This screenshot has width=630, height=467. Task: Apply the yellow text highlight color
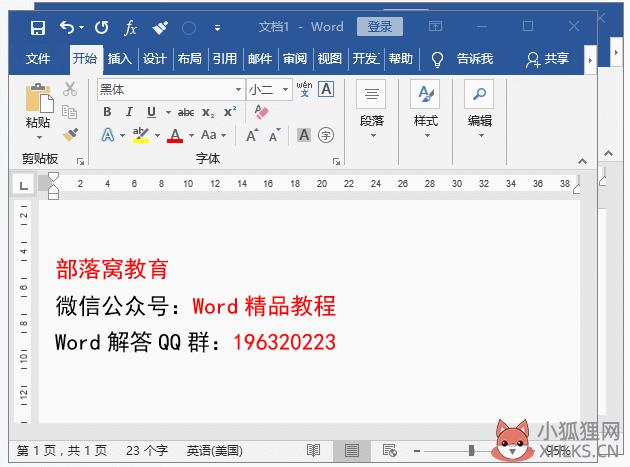[x=141, y=135]
